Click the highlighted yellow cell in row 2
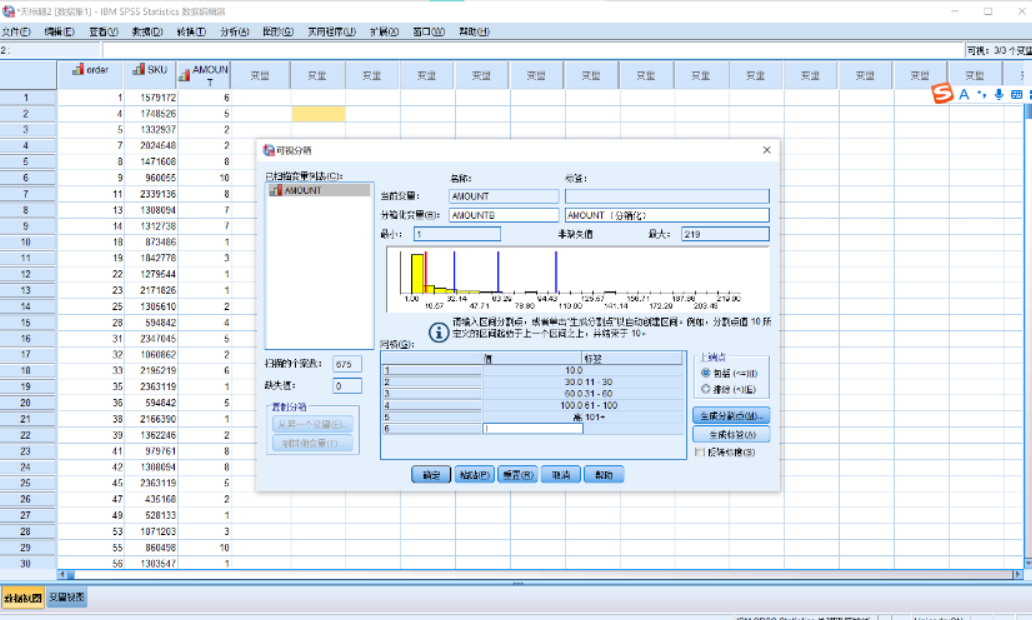This screenshot has height=620, width=1032. pyautogui.click(x=318, y=114)
